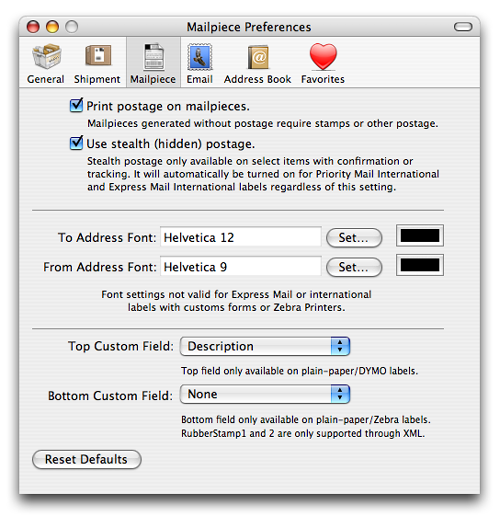
Task: Click the 'Stealth postage only available' description
Action: pos(263,174)
